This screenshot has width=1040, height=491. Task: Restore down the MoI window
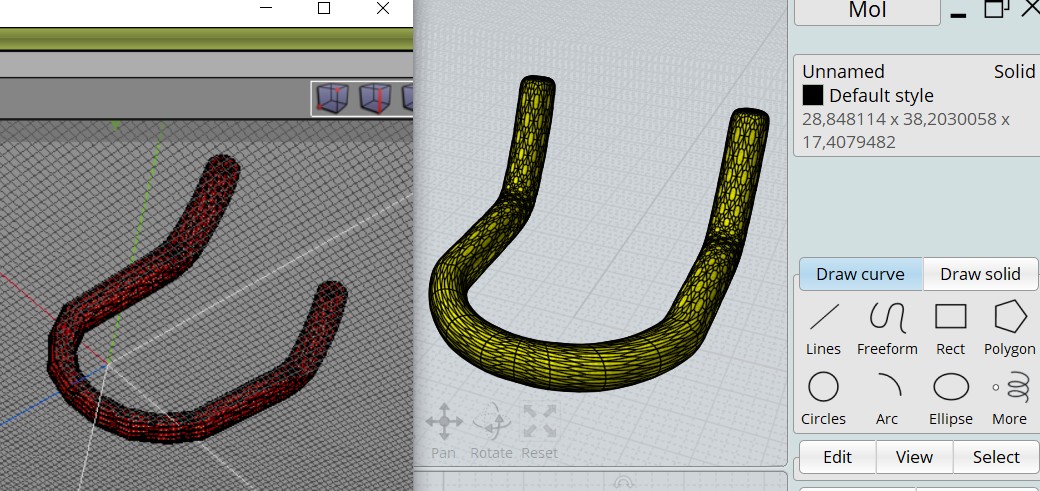click(x=996, y=9)
